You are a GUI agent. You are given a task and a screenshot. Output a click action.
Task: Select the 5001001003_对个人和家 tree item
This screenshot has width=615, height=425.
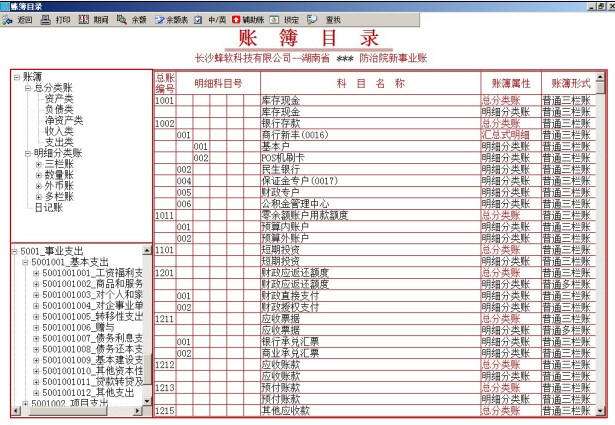(x=93, y=294)
